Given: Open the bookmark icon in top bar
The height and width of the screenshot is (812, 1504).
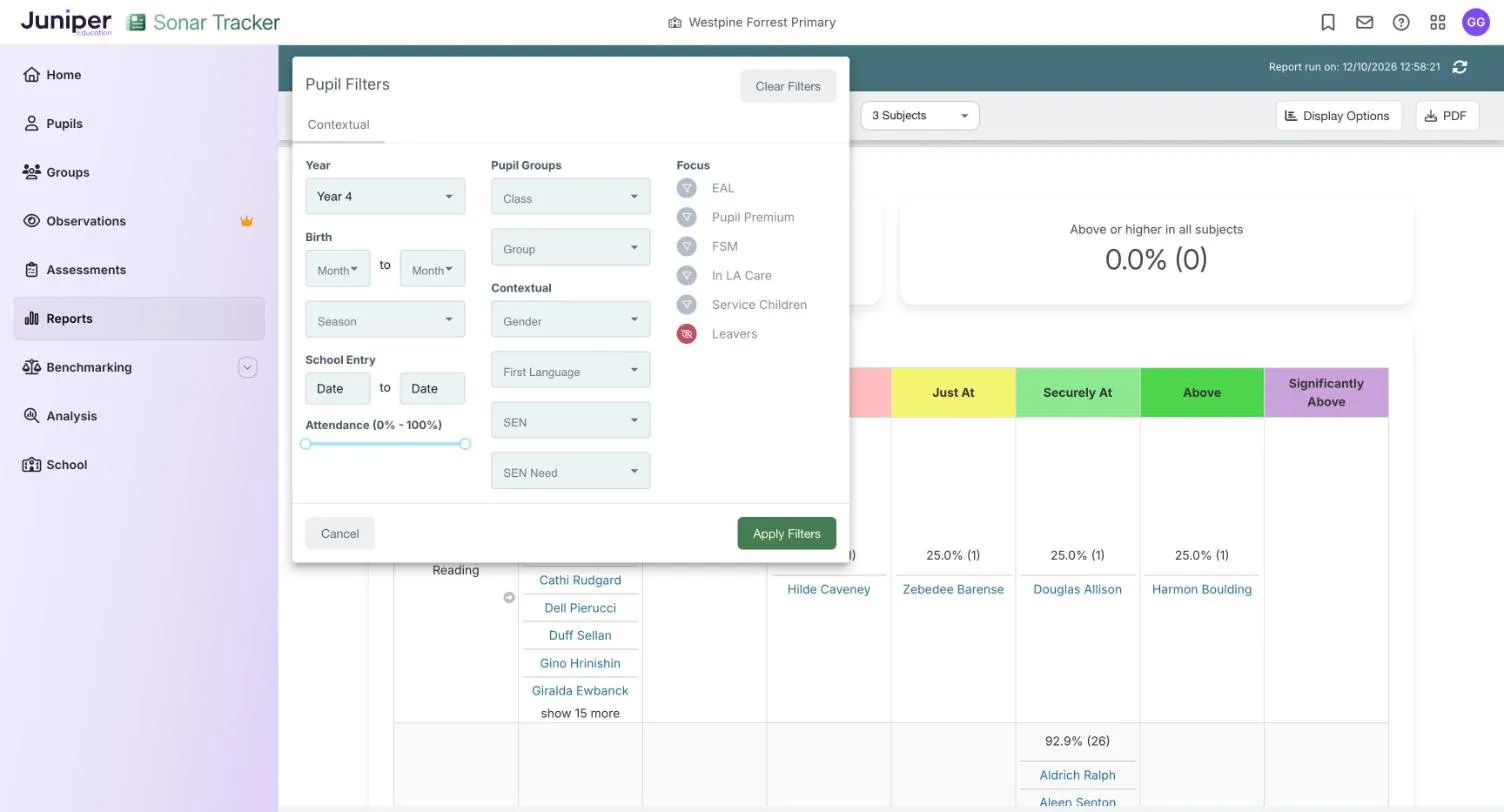Looking at the screenshot, I should [1328, 22].
